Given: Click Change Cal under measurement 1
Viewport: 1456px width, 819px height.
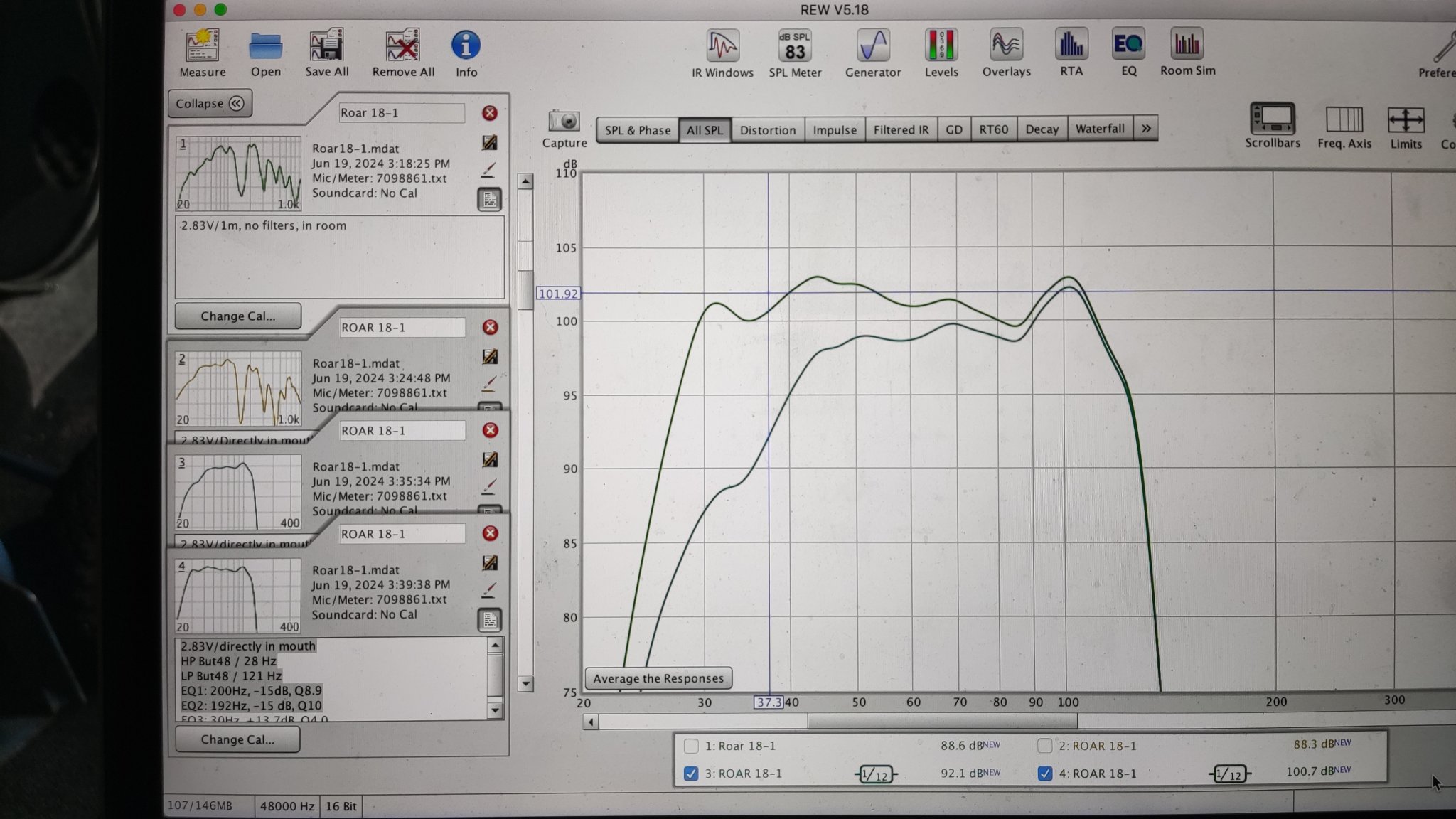Looking at the screenshot, I should point(237,316).
